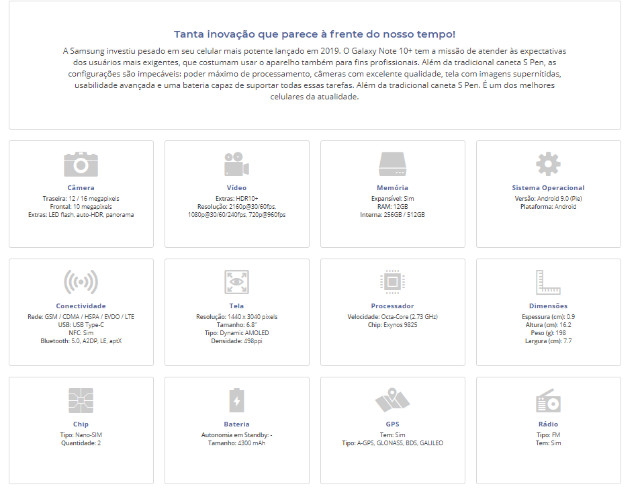Screen dimensions: 640x495
Task: Select the Dimensões heading
Action: coord(548,306)
